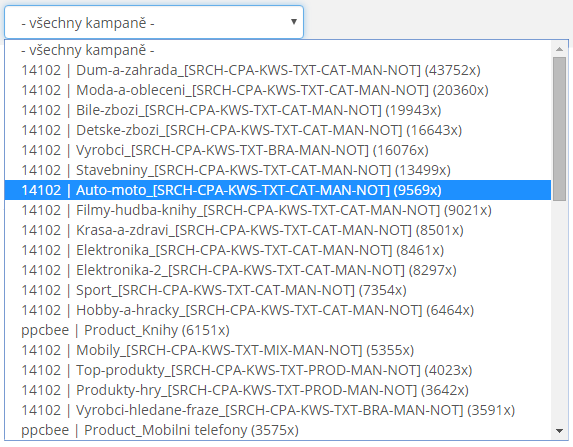The width and height of the screenshot is (573, 447).
Task: Choose Elektronika-2 campaign option
Action: [278, 270]
